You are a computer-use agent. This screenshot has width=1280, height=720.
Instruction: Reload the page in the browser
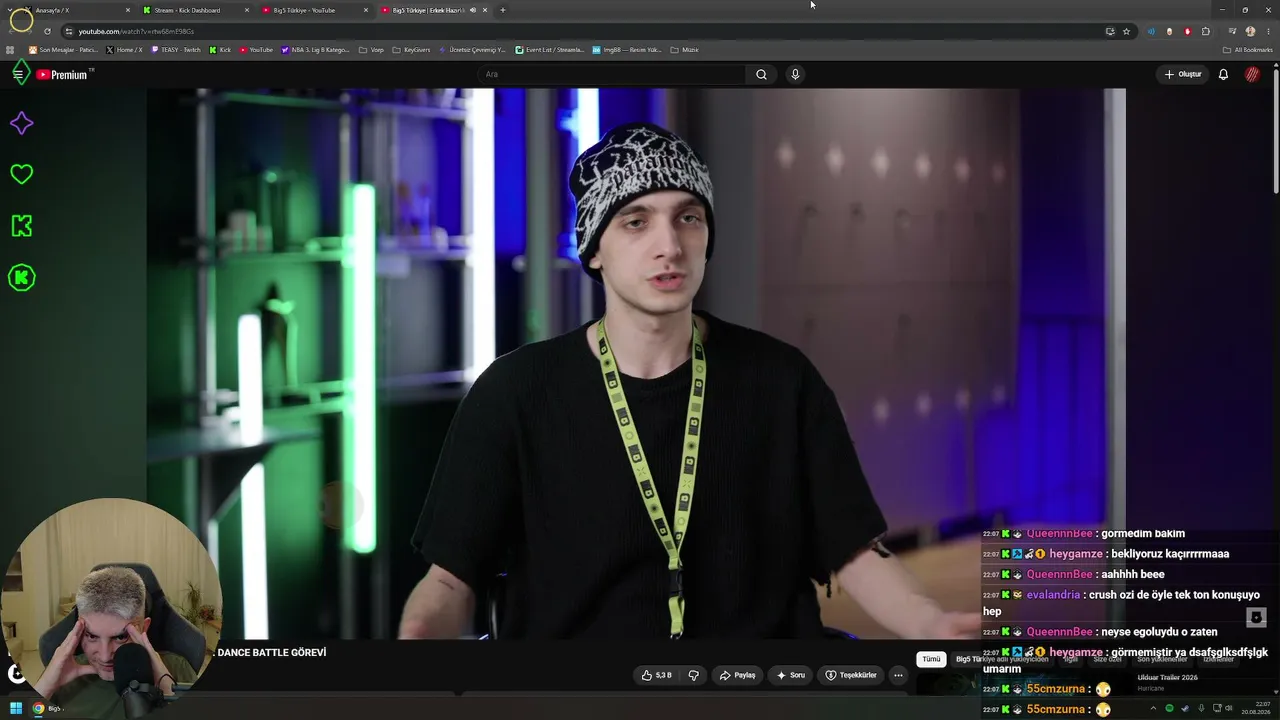pos(47,31)
